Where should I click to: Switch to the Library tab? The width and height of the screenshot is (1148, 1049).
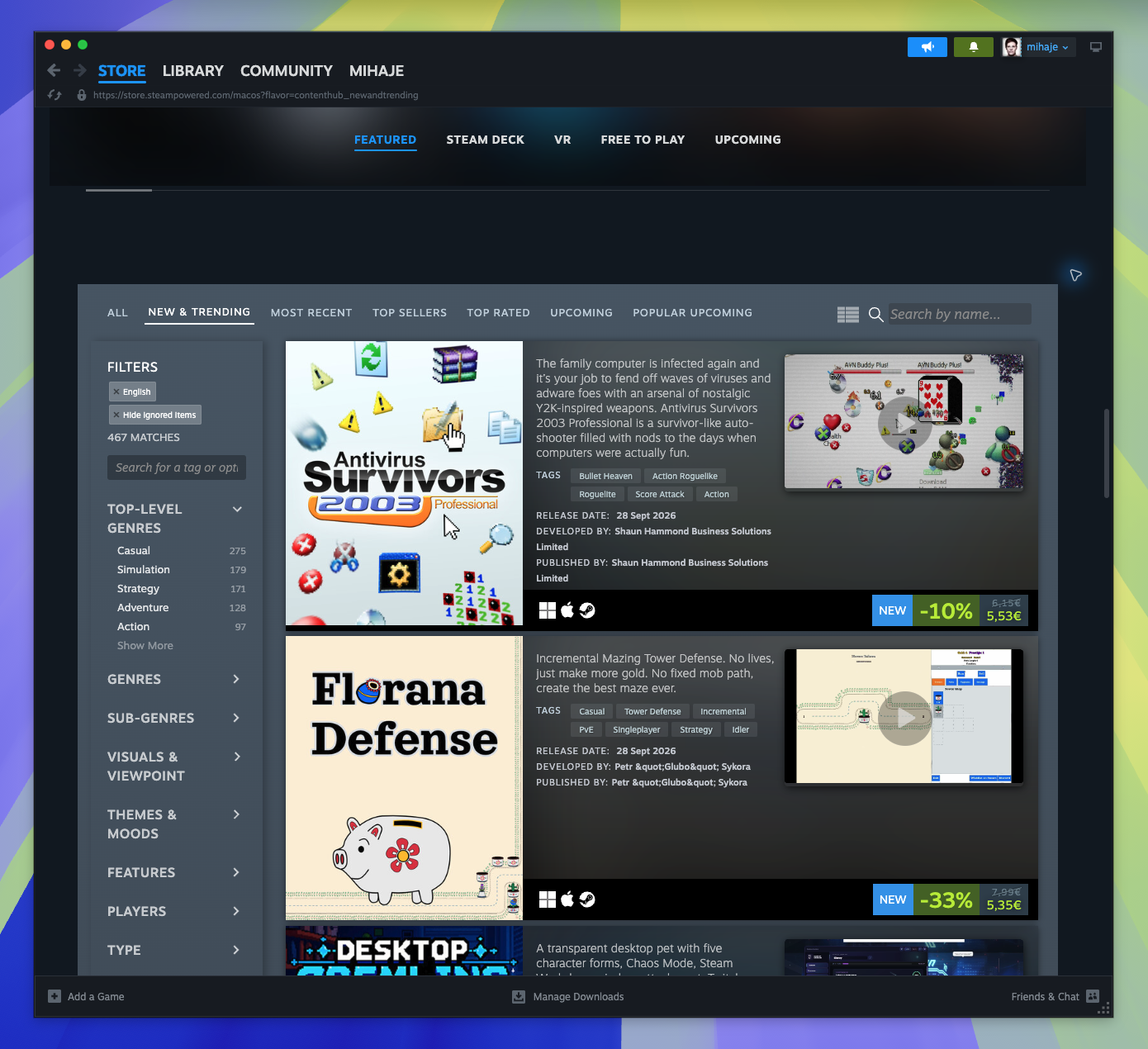[193, 71]
